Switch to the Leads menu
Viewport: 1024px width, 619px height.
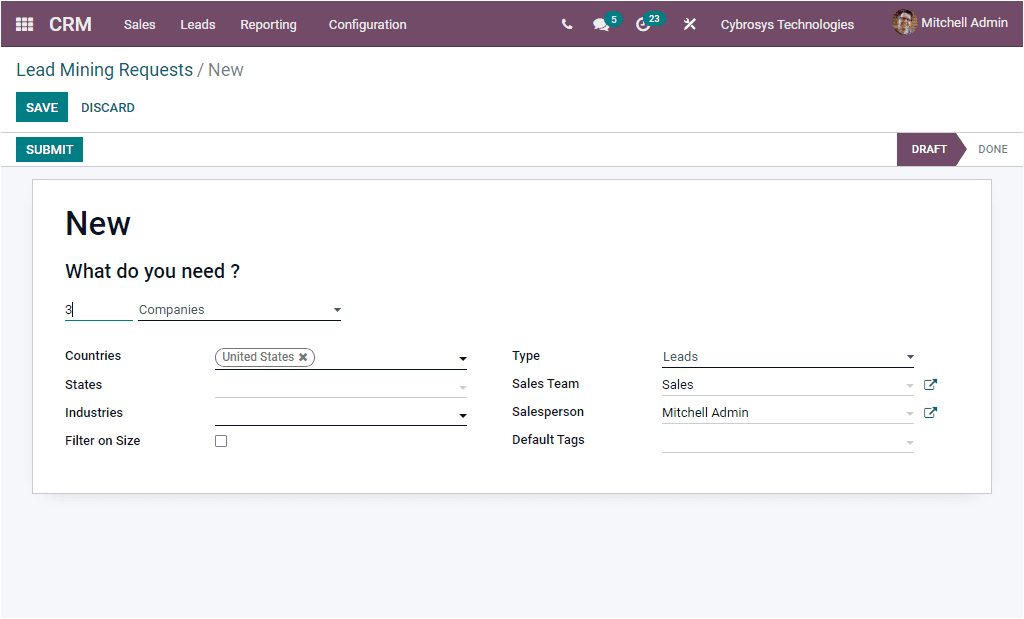197,24
